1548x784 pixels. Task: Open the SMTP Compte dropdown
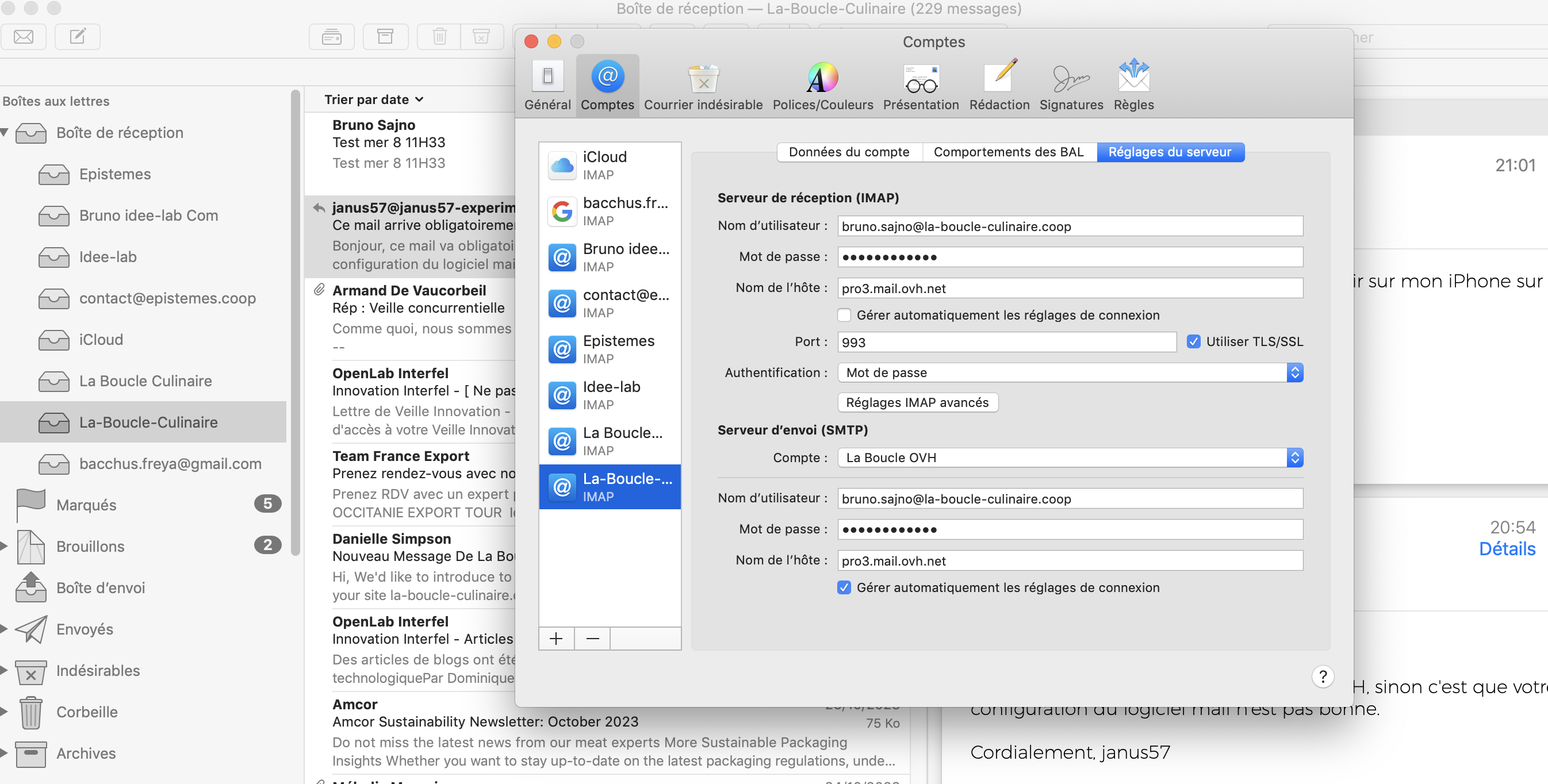click(x=1070, y=458)
